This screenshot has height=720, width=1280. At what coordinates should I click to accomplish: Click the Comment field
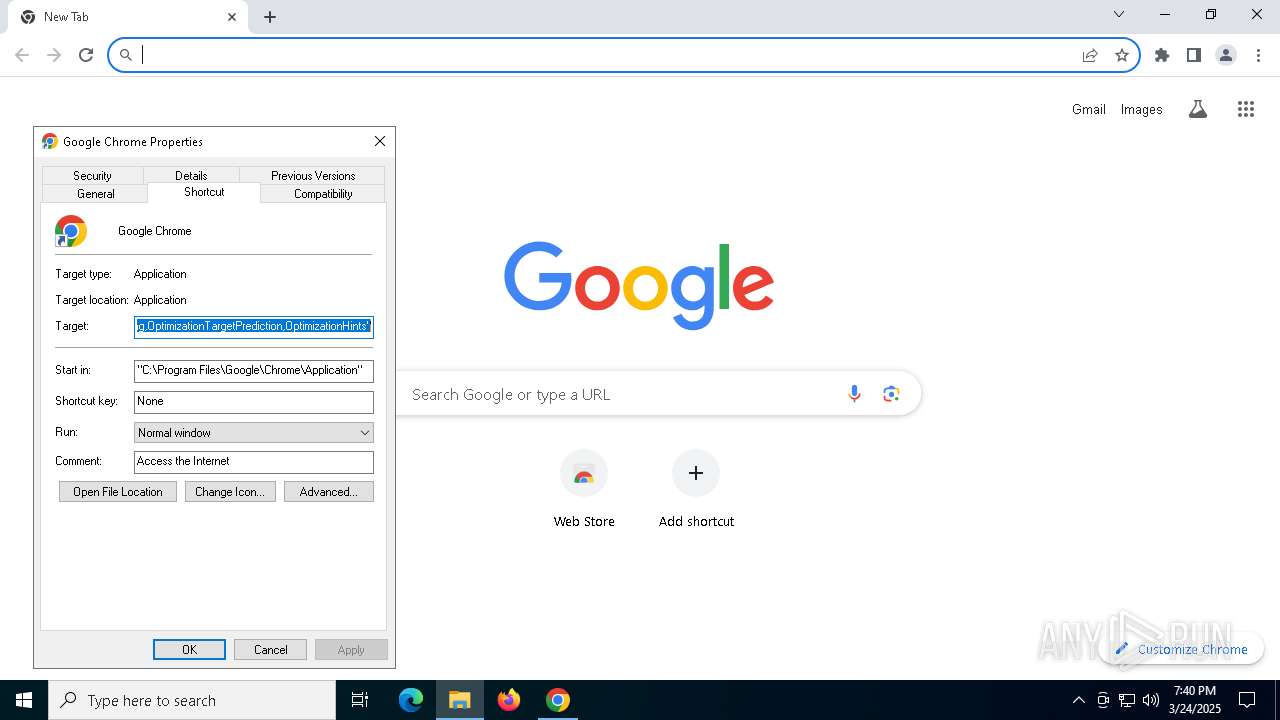pyautogui.click(x=254, y=461)
